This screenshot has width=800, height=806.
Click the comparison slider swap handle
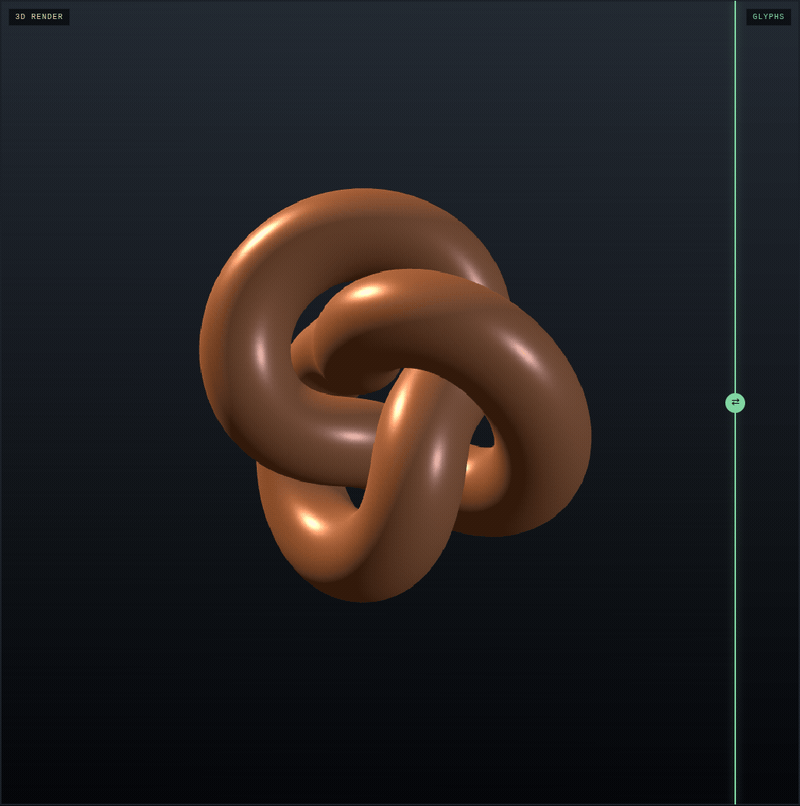click(735, 402)
